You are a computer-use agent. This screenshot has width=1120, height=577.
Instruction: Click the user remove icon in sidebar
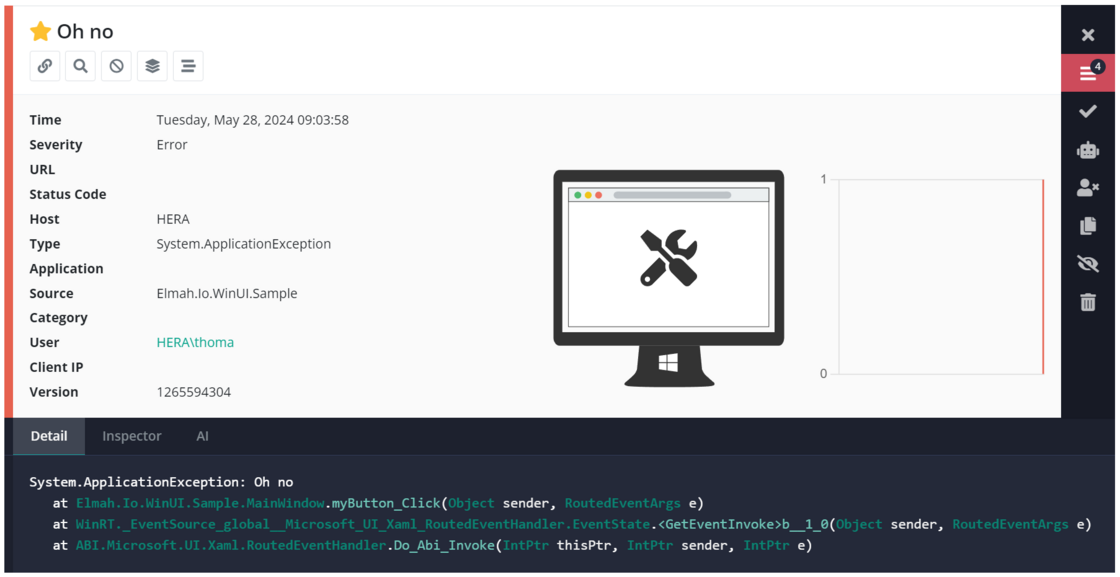point(1088,189)
